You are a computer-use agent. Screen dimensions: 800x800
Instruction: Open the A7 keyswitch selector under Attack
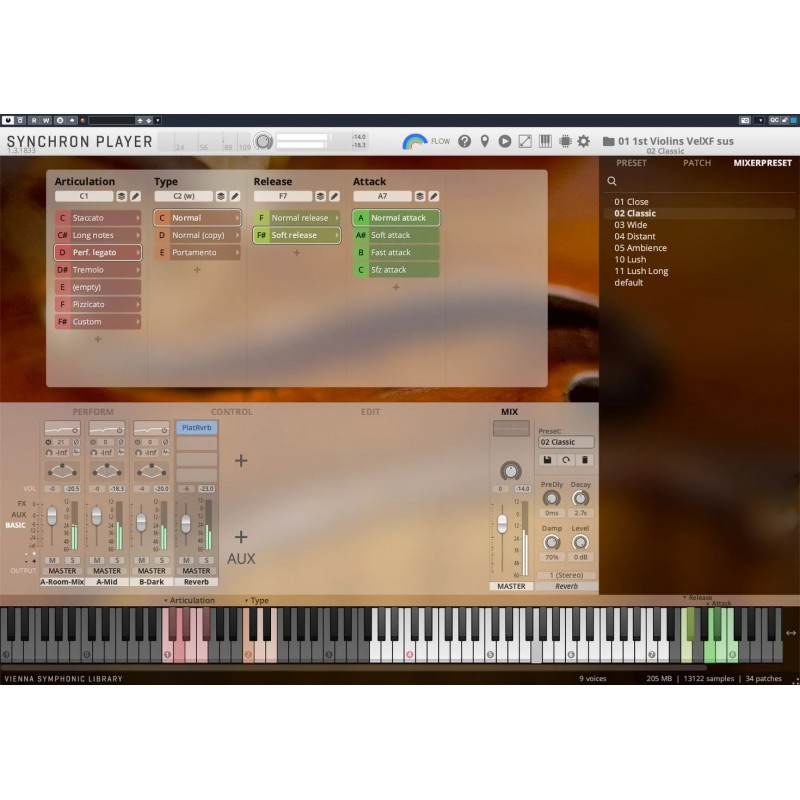pyautogui.click(x=385, y=196)
